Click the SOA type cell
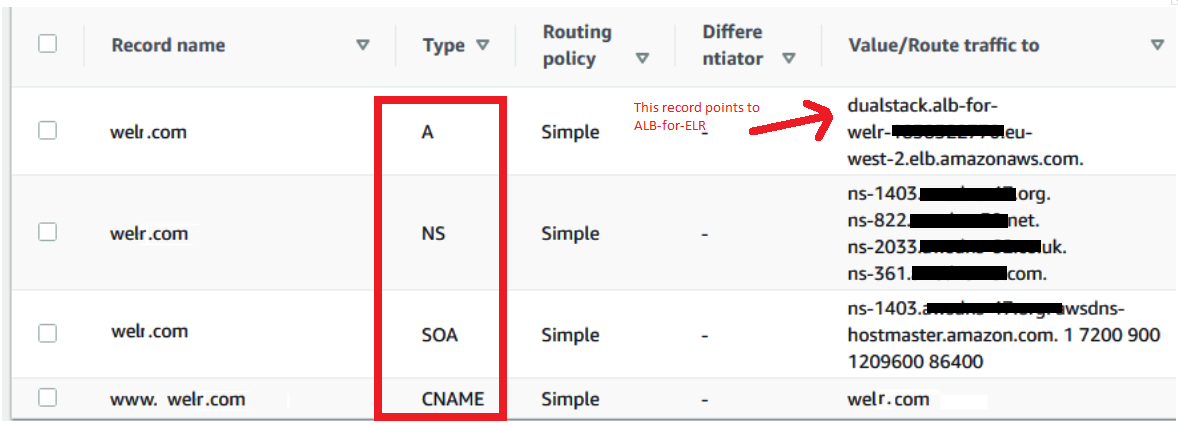The height and width of the screenshot is (426, 1178). coord(440,335)
